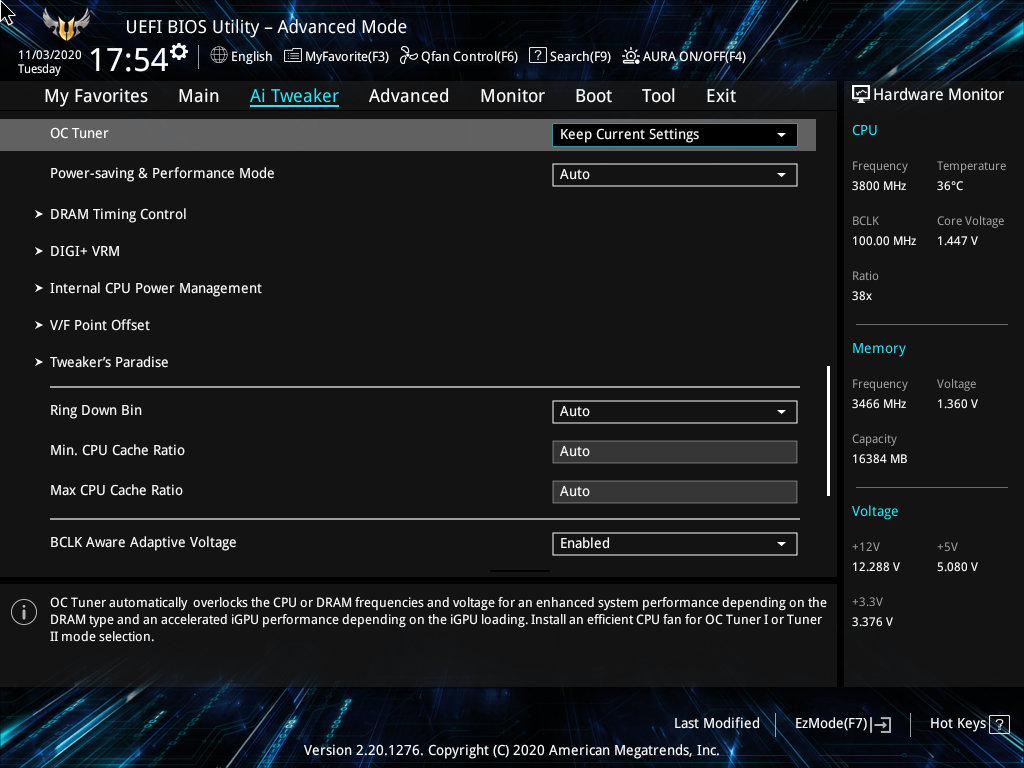Open the Monitor tab

513,96
